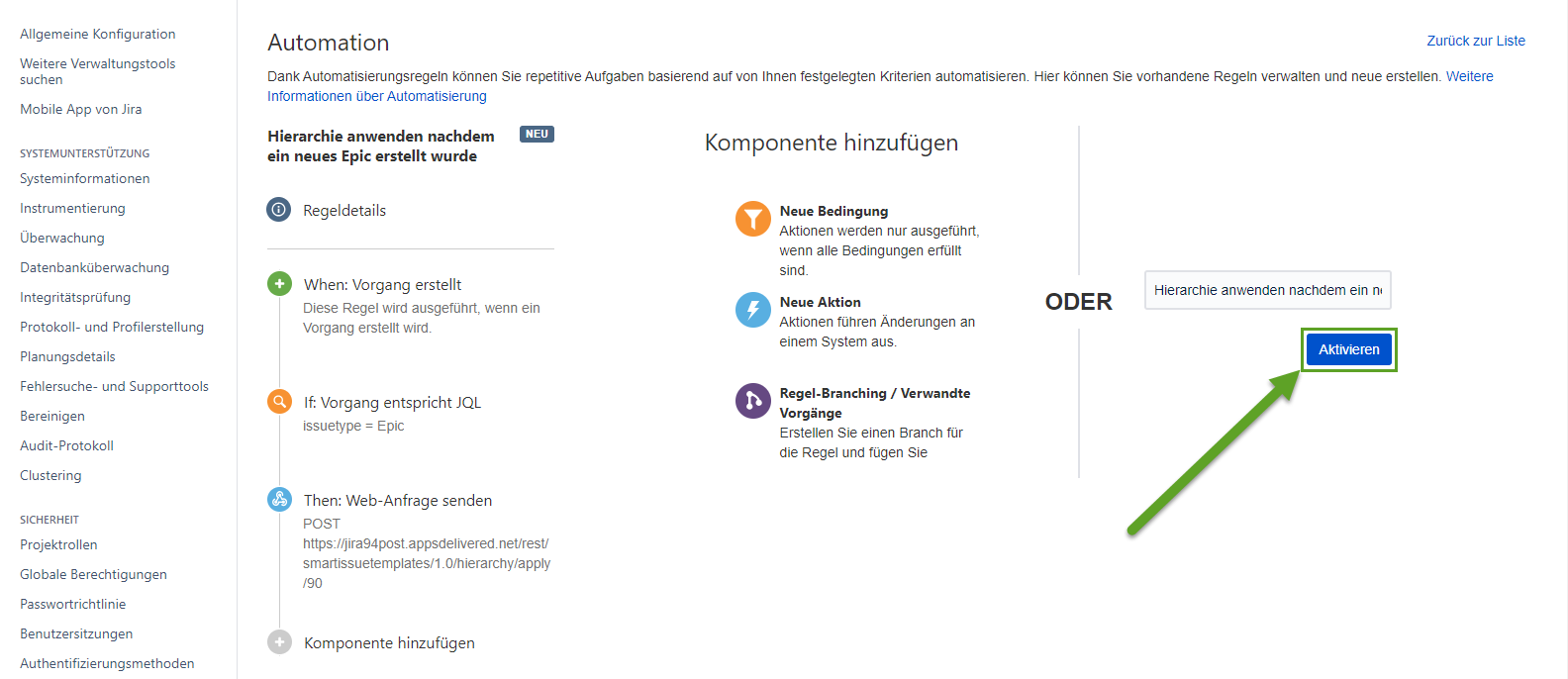
Task: Click the green plus trigger icon
Action: 279,284
